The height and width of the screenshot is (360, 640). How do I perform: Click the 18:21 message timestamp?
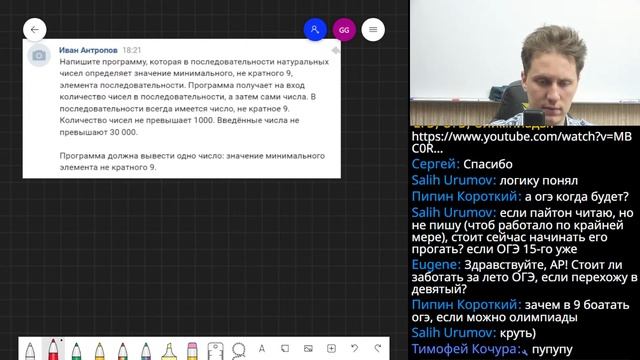[x=132, y=50]
